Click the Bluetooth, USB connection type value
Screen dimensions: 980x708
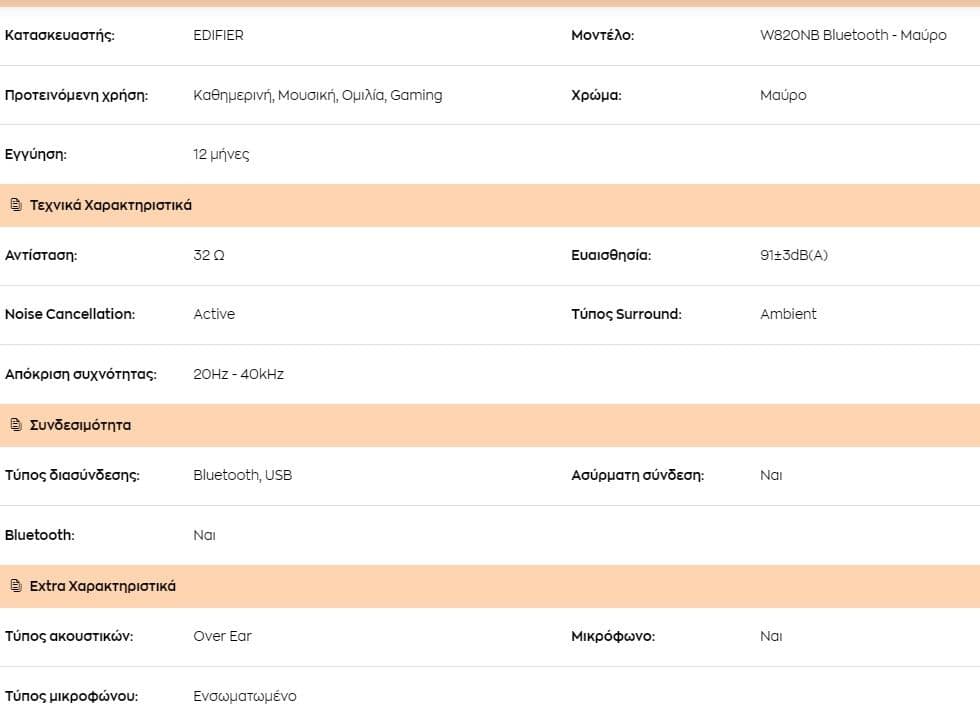click(x=242, y=475)
